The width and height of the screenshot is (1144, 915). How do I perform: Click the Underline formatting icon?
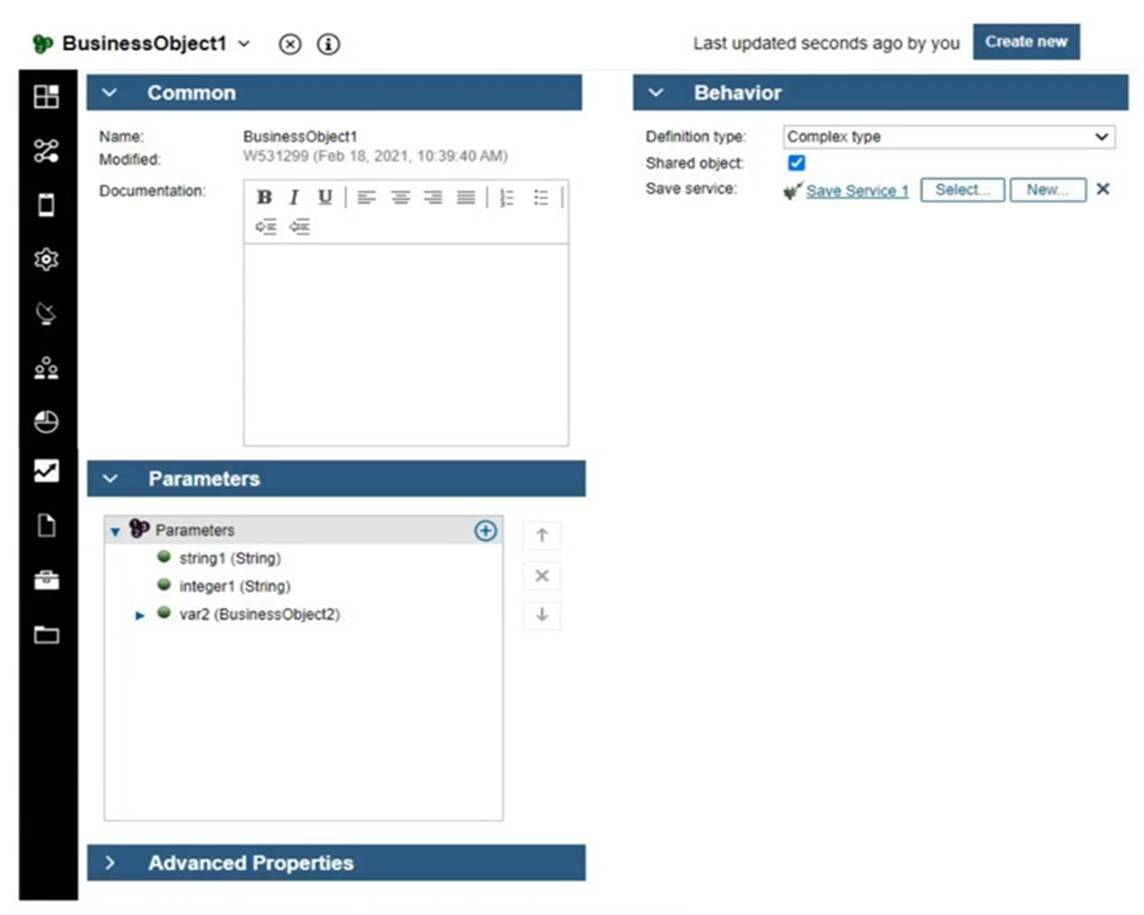325,197
